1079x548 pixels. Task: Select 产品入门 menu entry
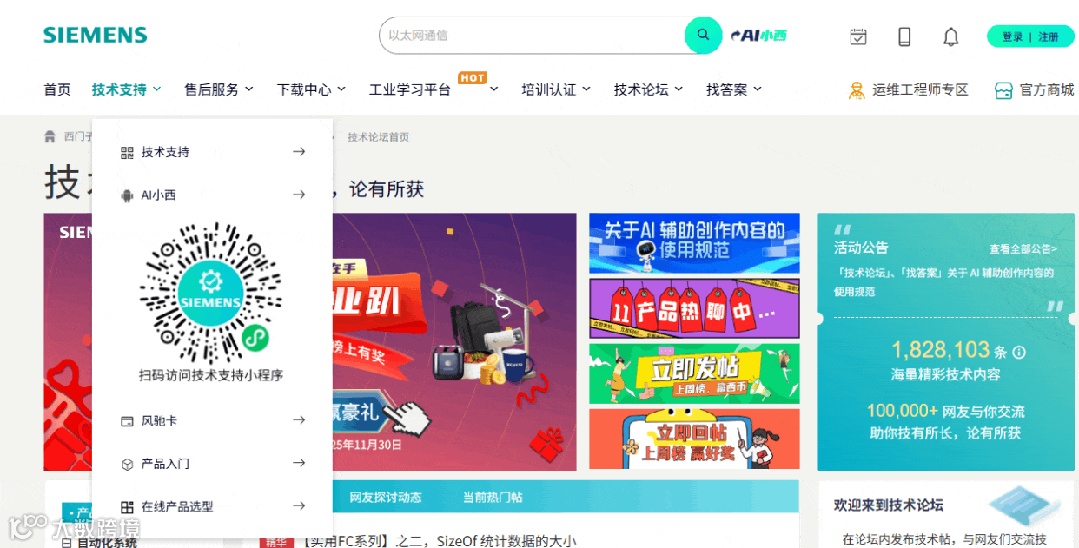coord(213,463)
